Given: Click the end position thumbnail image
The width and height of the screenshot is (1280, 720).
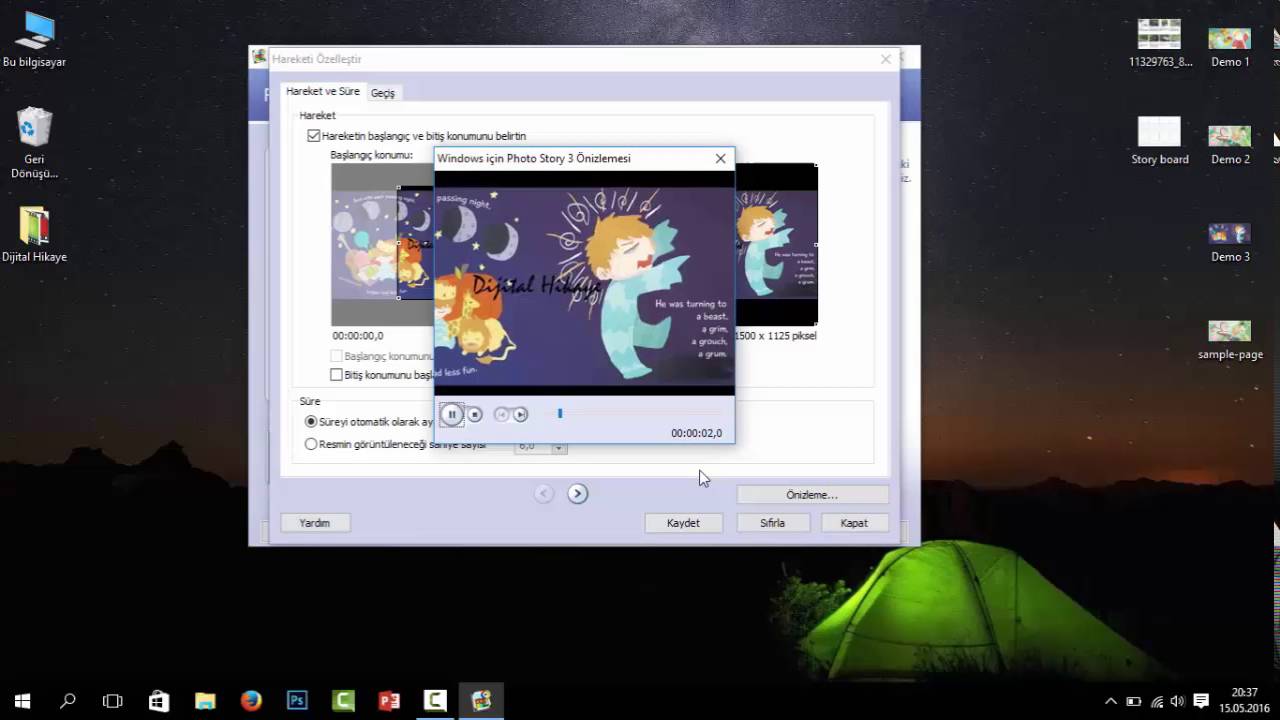Looking at the screenshot, I should click(x=776, y=244).
